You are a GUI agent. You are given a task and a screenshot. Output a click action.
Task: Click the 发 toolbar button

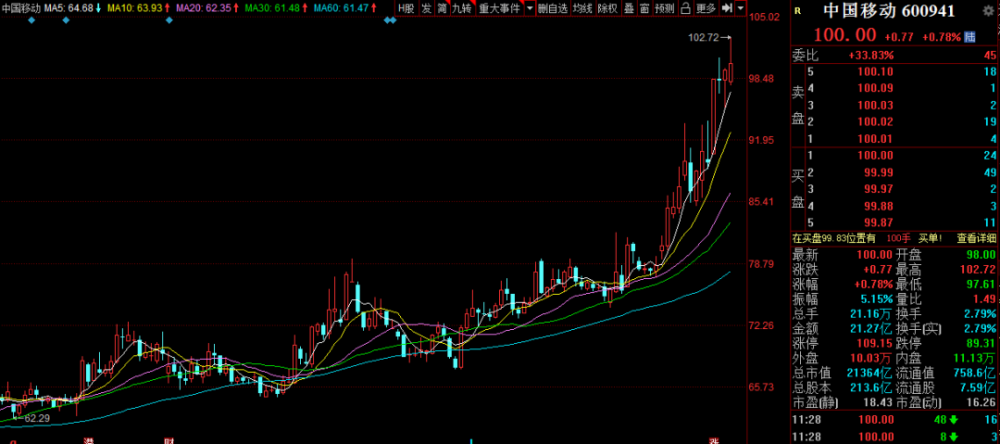(425, 8)
